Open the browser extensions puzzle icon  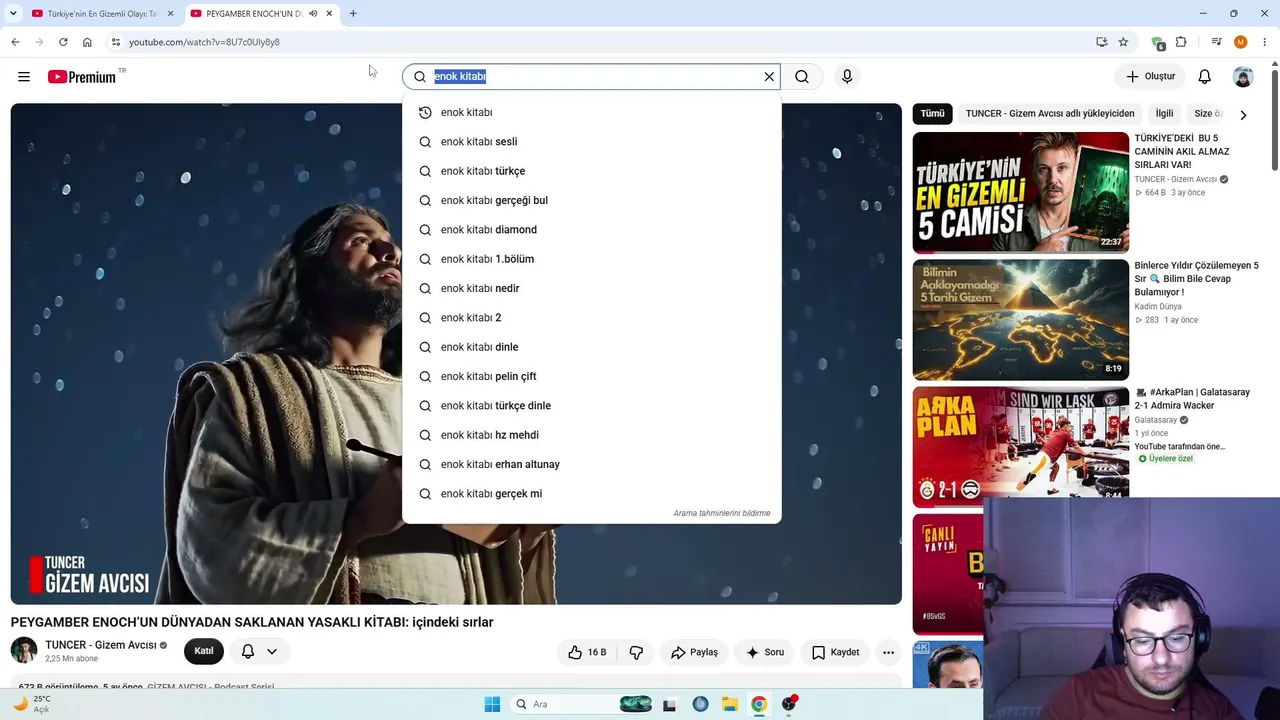pyautogui.click(x=1181, y=42)
